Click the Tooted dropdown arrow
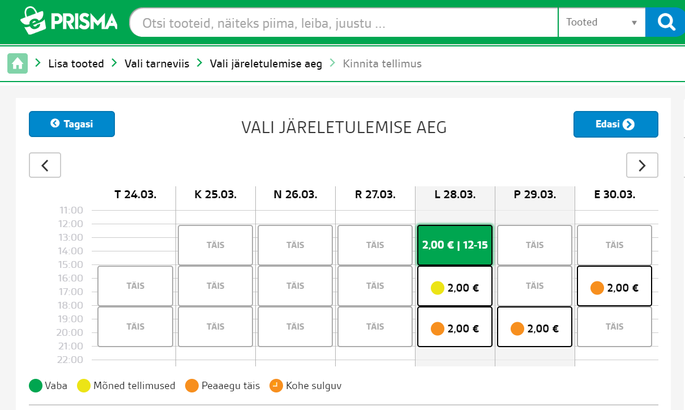The width and height of the screenshot is (685, 410). click(634, 23)
